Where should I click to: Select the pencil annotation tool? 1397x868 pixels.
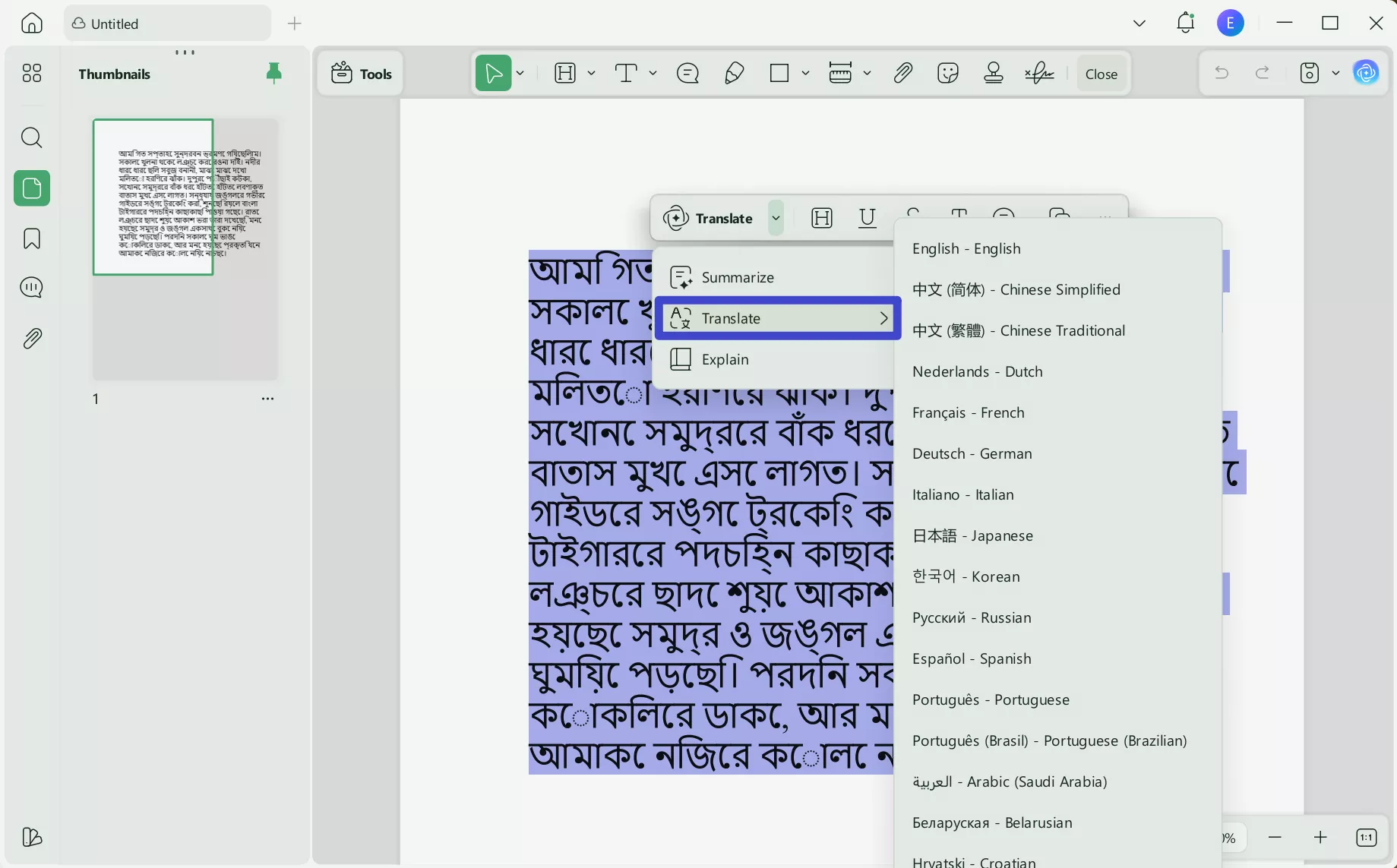[x=733, y=73]
